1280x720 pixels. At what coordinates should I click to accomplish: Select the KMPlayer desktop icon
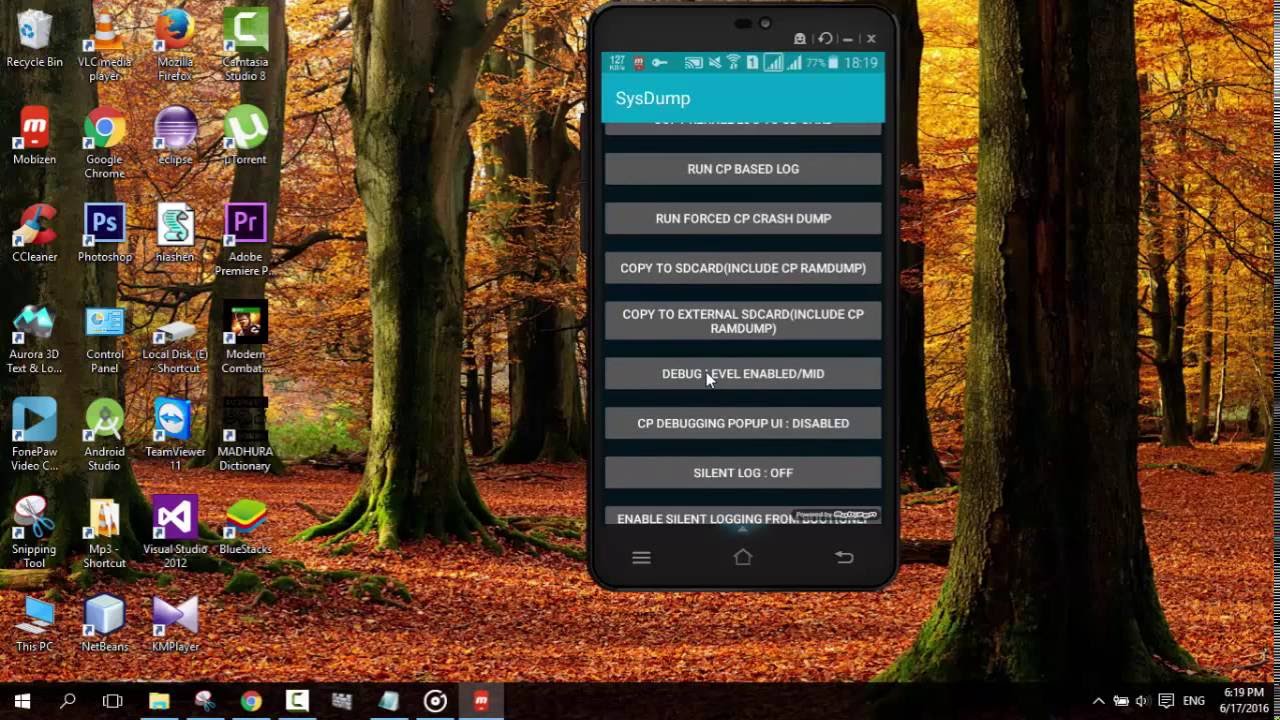pos(175,624)
